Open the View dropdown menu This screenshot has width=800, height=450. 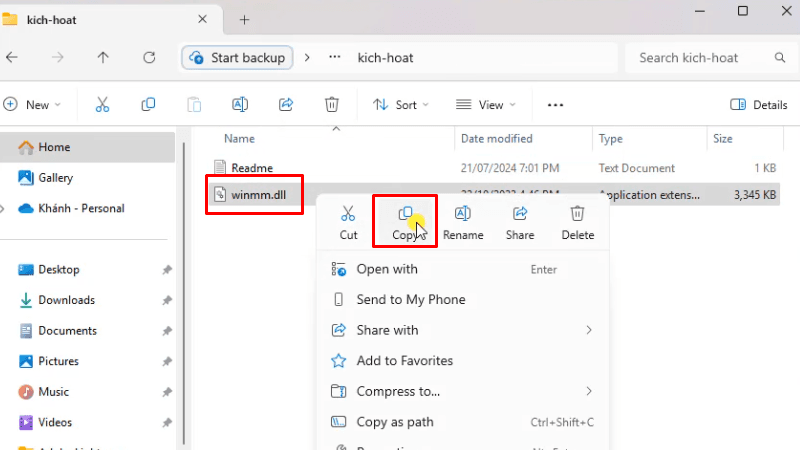coord(485,105)
